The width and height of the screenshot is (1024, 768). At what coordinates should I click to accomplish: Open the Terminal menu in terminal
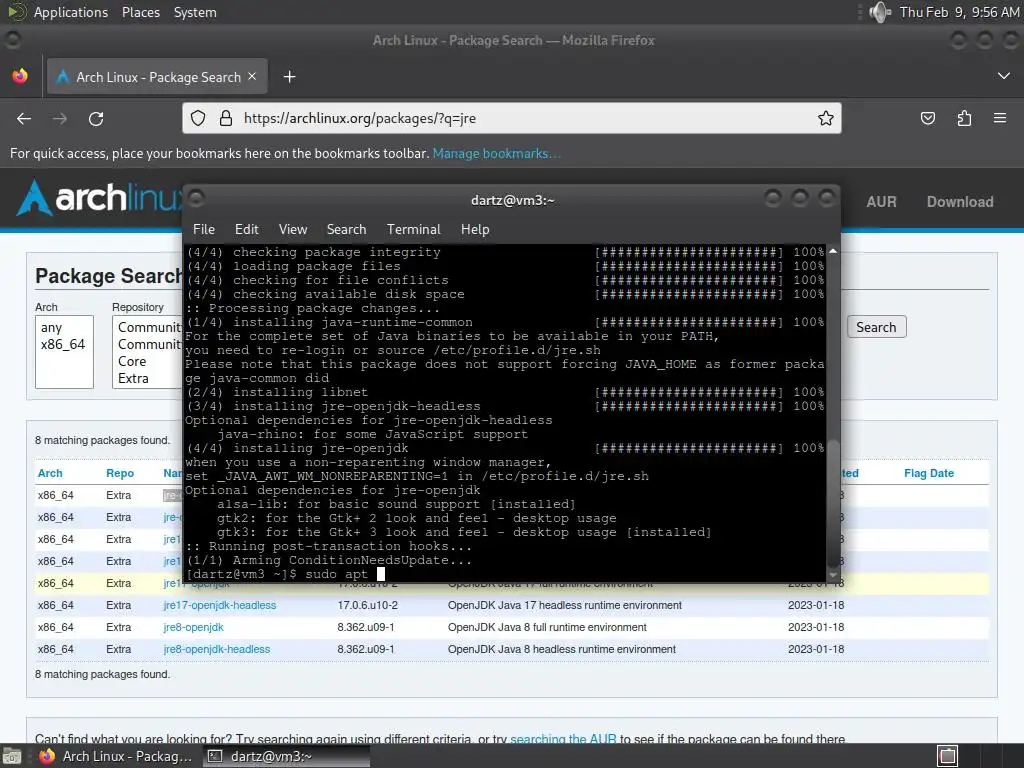coord(413,229)
